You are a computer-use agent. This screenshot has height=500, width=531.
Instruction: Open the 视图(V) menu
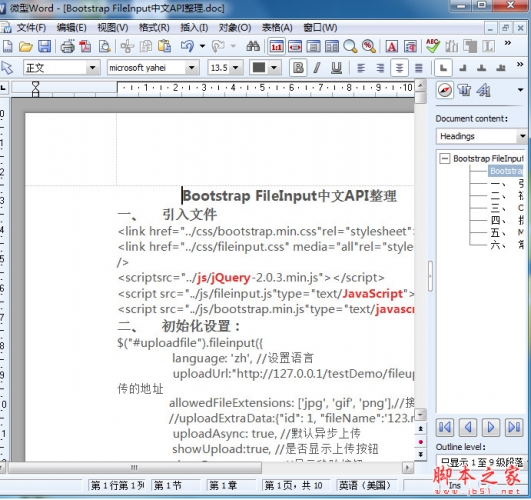[x=113, y=28]
